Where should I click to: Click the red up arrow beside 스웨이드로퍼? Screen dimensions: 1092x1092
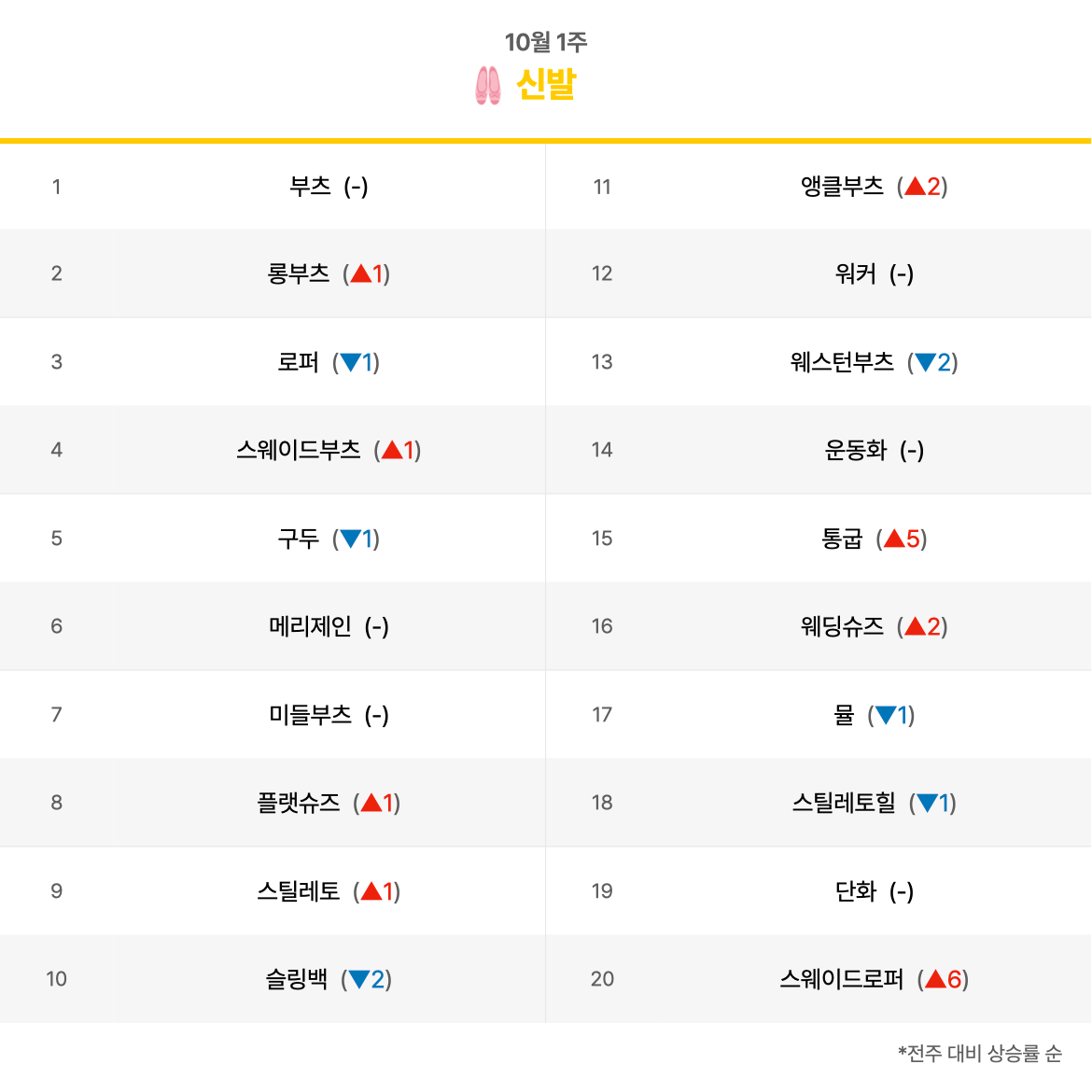click(935, 979)
